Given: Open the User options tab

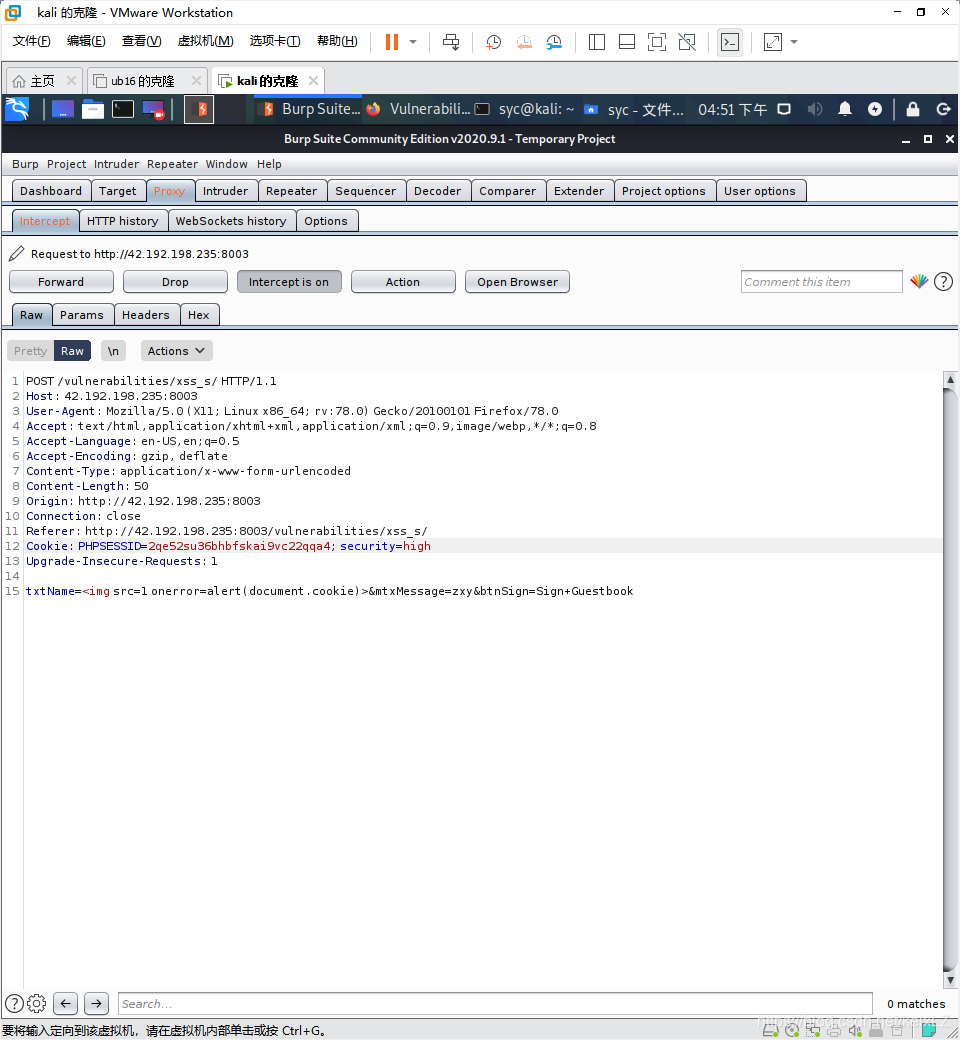Looking at the screenshot, I should 760,191.
